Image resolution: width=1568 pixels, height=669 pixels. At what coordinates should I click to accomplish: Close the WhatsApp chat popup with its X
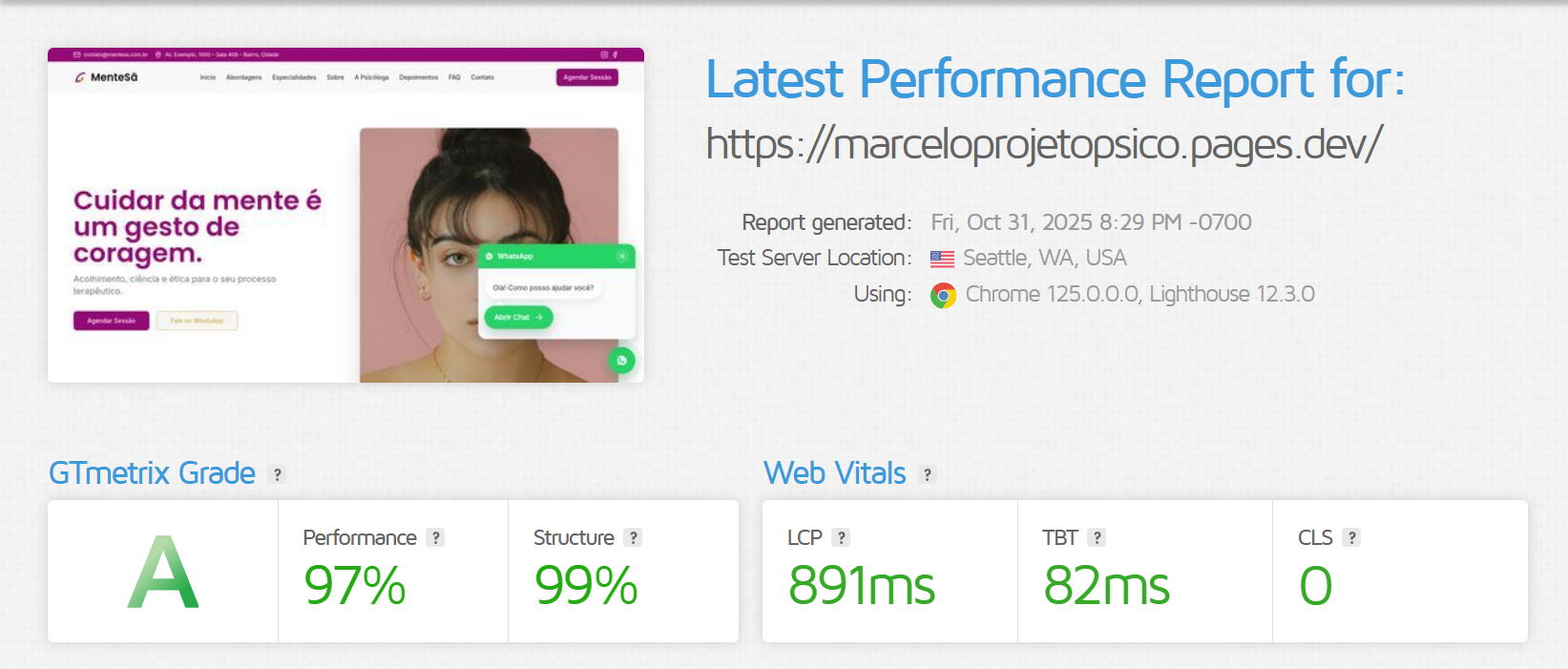click(x=622, y=256)
